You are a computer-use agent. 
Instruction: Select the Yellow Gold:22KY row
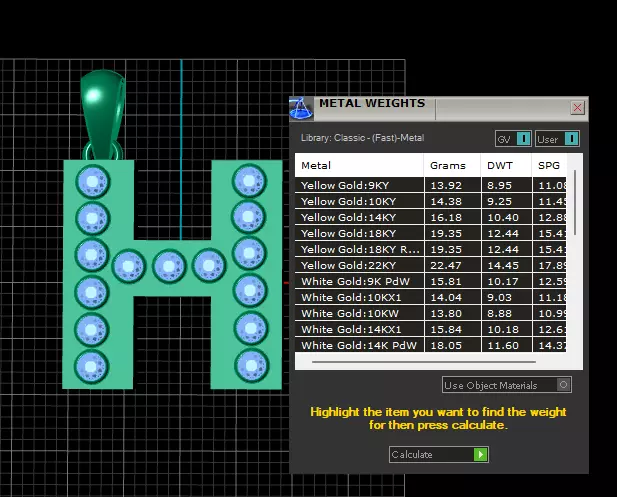point(430,265)
